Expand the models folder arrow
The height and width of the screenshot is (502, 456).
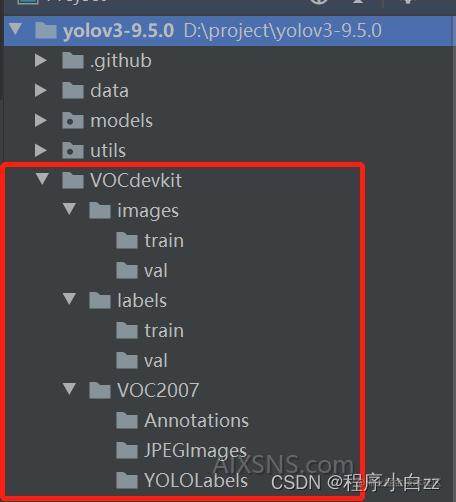tap(41, 121)
